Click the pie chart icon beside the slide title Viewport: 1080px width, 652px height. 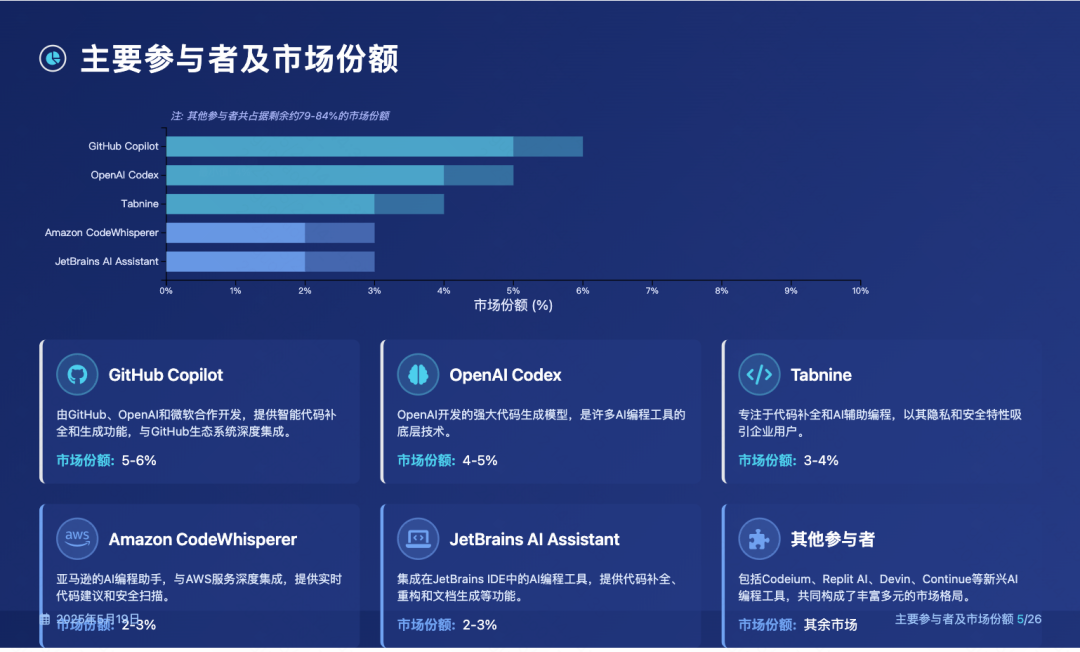pyautogui.click(x=53, y=59)
